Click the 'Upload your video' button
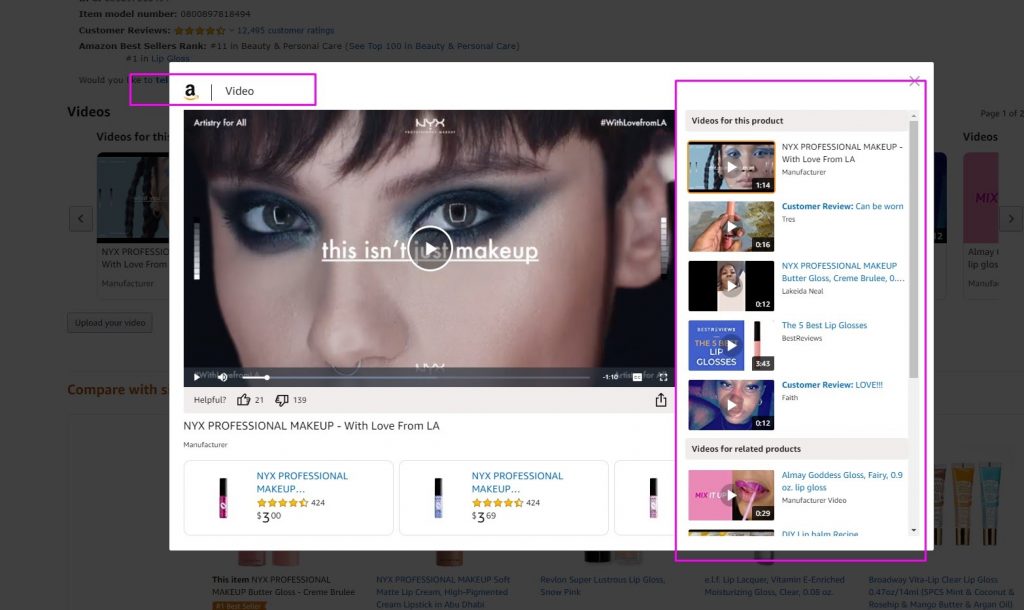 (110, 323)
